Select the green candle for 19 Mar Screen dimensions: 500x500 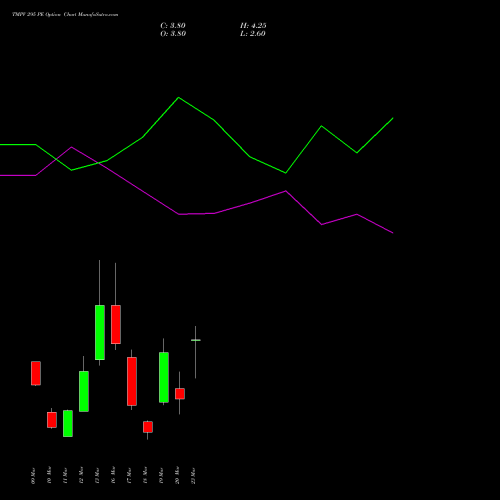click(x=164, y=377)
